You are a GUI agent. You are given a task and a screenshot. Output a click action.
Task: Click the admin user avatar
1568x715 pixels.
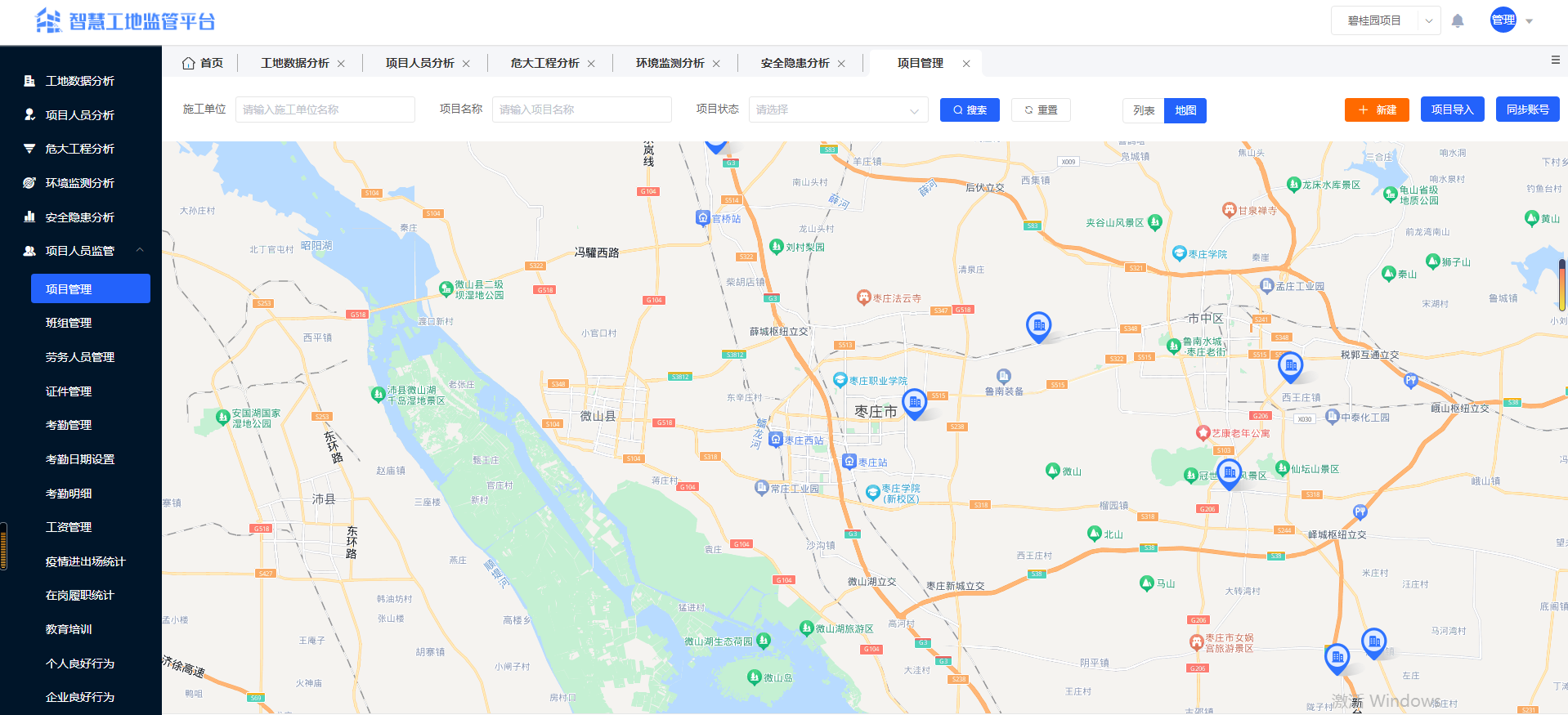[1503, 20]
